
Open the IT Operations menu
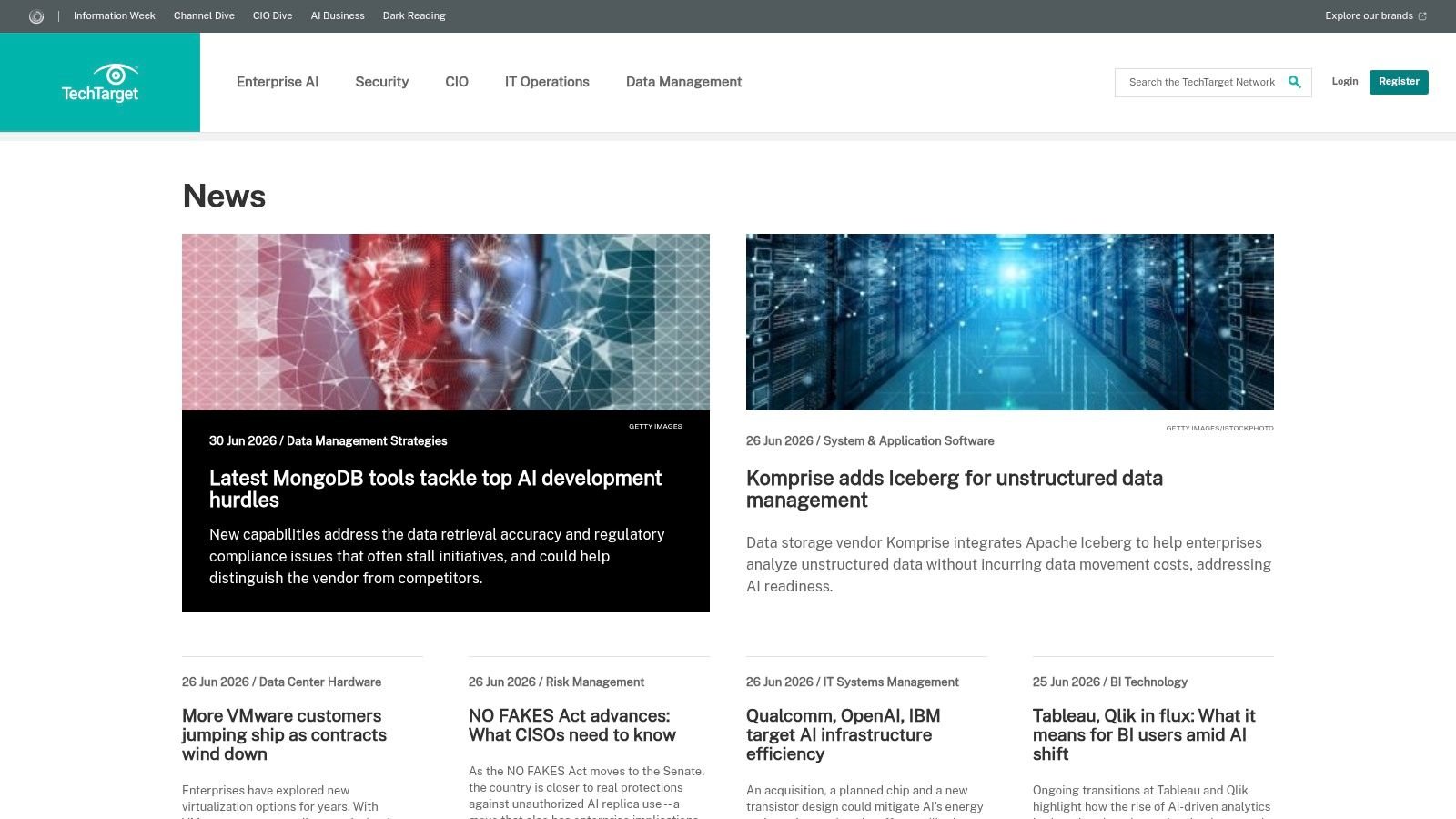tap(547, 82)
